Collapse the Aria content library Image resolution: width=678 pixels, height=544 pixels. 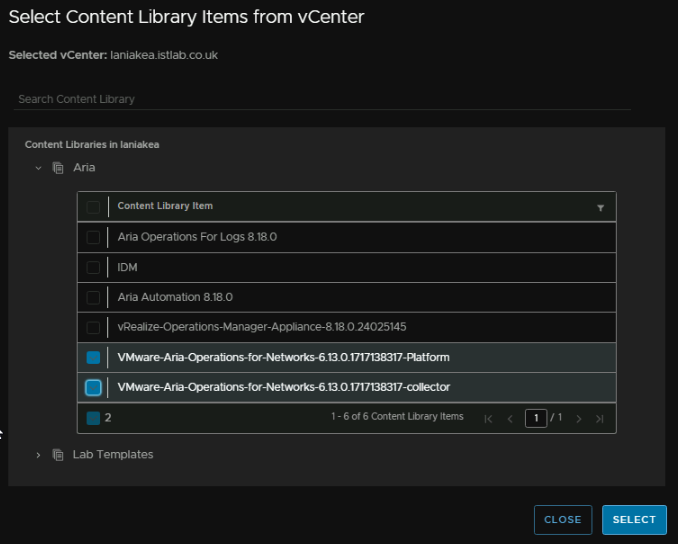[38, 168]
